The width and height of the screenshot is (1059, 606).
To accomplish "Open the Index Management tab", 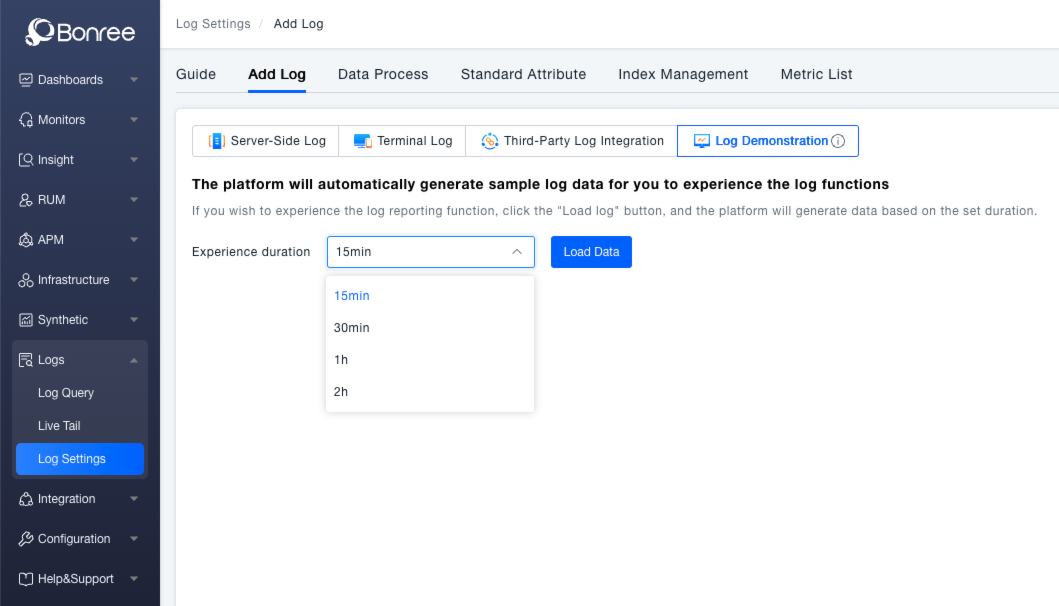I will (683, 74).
